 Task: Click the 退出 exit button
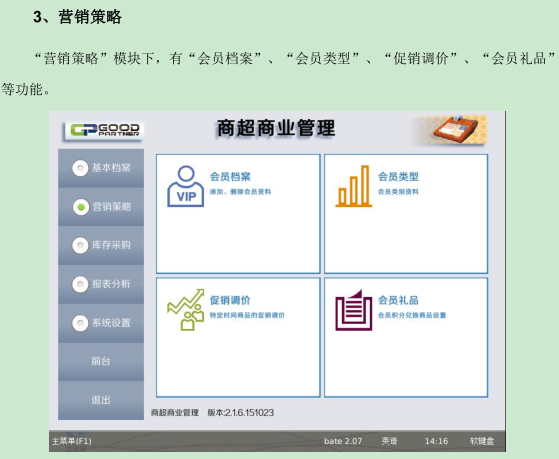click(x=101, y=400)
